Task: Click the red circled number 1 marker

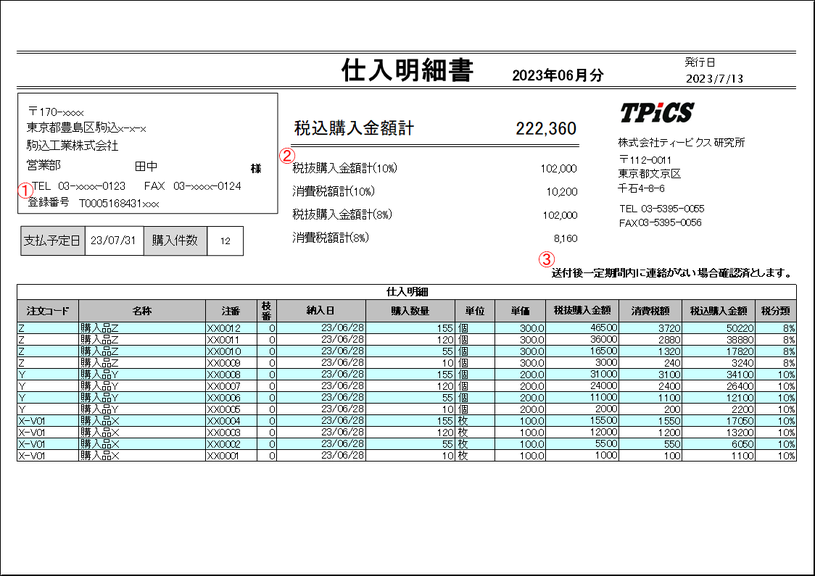Action: (x=24, y=187)
